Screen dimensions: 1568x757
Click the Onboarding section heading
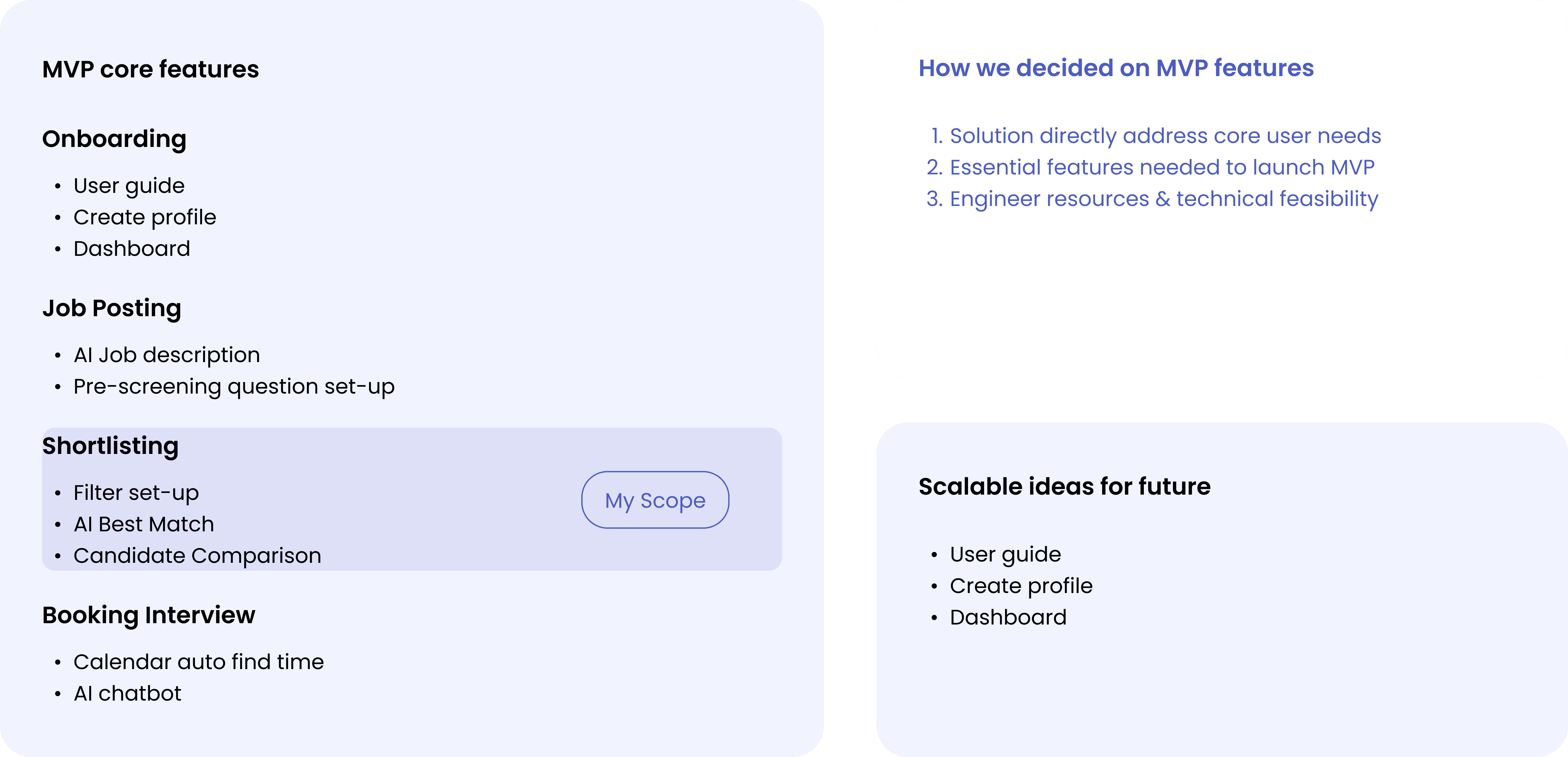point(114,139)
